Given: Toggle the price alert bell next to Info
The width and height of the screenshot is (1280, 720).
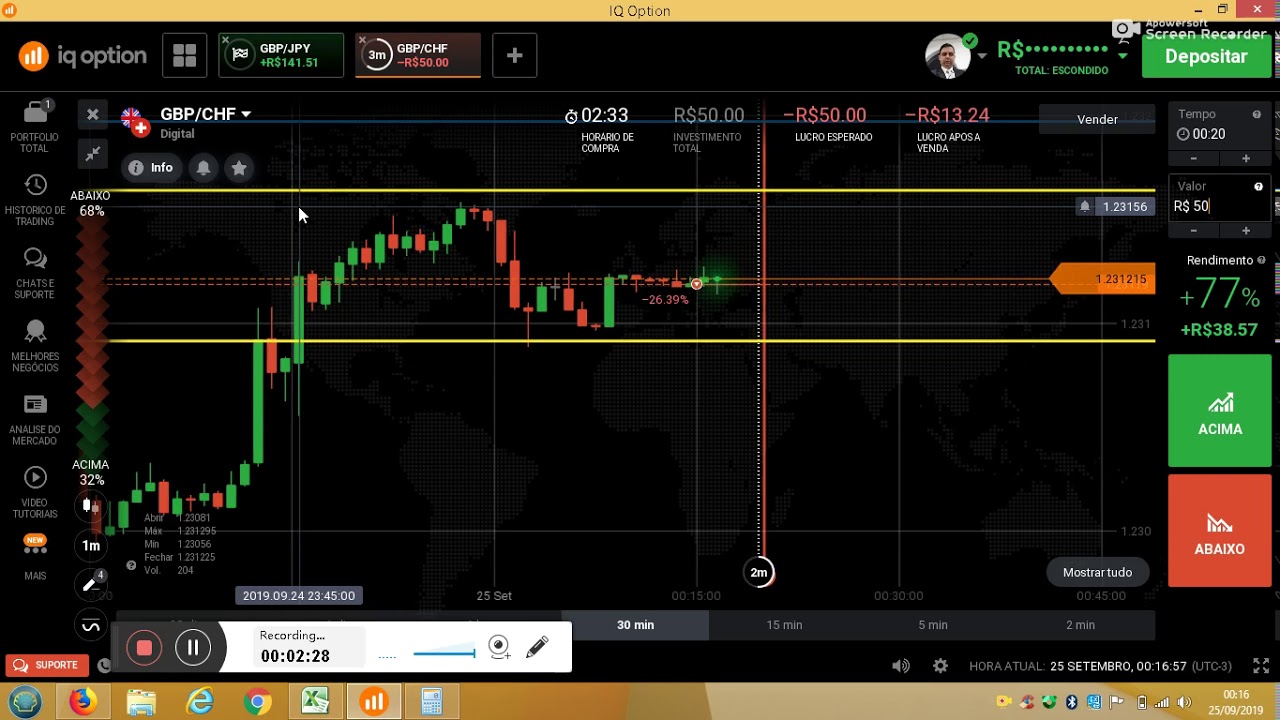Looking at the screenshot, I should tap(203, 168).
